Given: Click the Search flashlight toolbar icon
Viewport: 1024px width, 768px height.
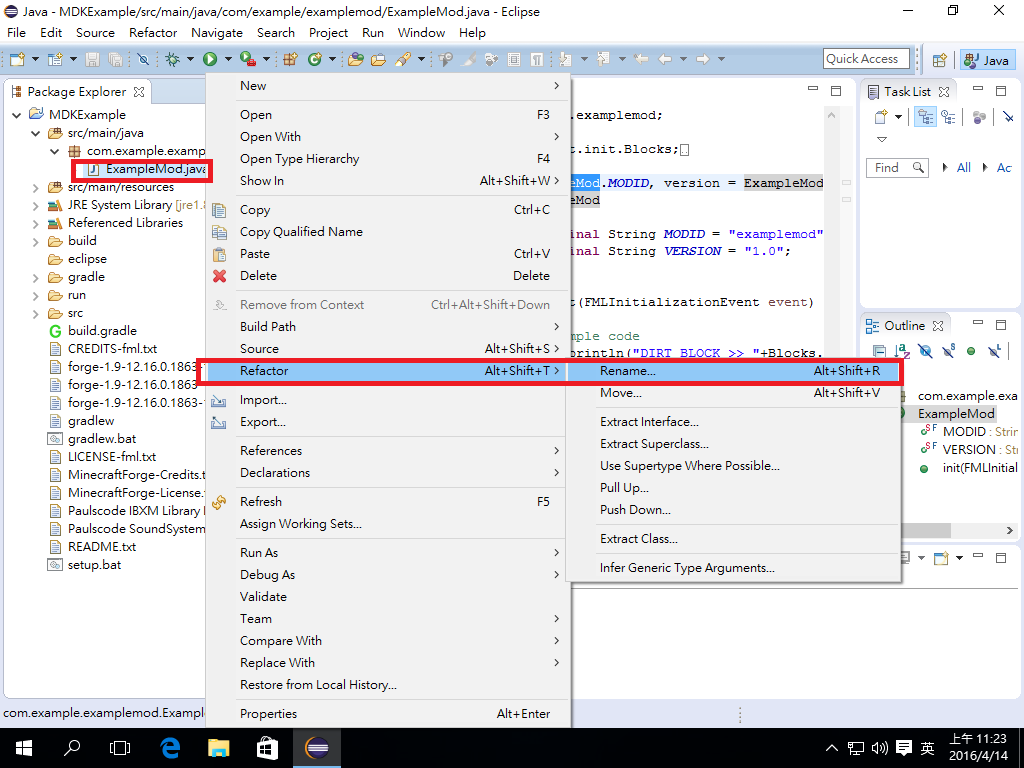Looking at the screenshot, I should click(x=402, y=59).
